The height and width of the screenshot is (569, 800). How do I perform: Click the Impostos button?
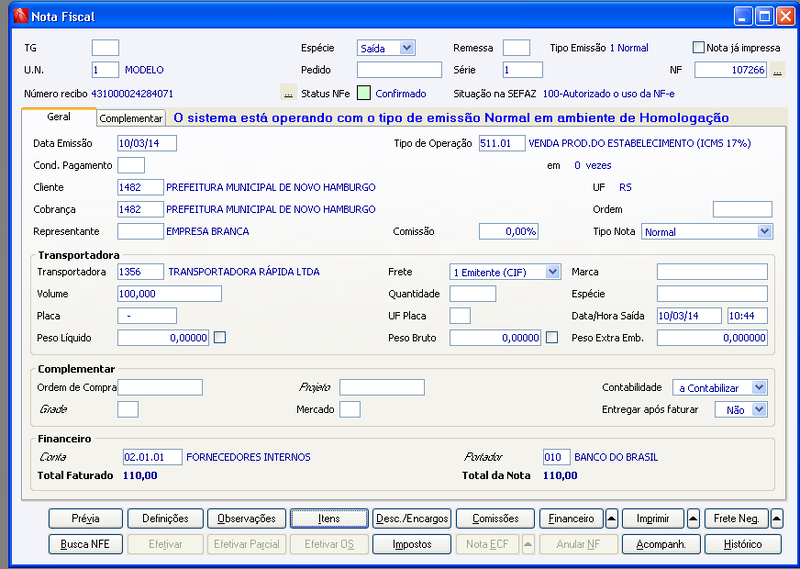412,544
